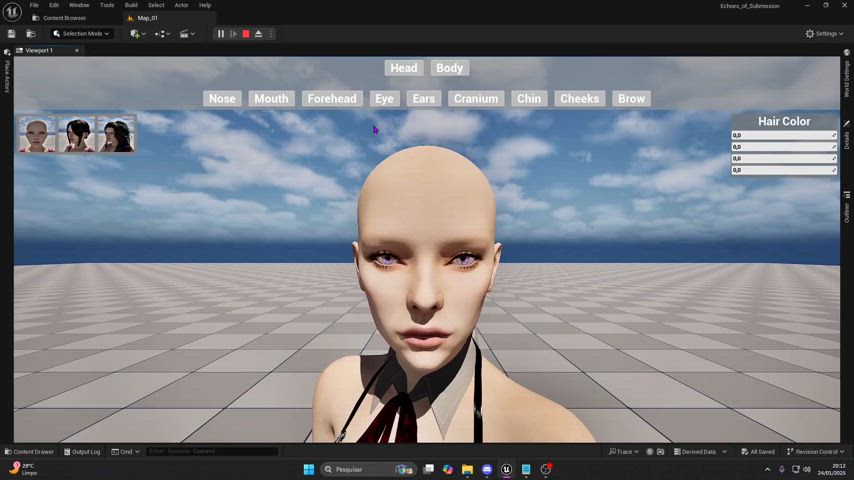Click the Eject from player icon
Image resolution: width=854 pixels, height=480 pixels.
click(x=259, y=34)
